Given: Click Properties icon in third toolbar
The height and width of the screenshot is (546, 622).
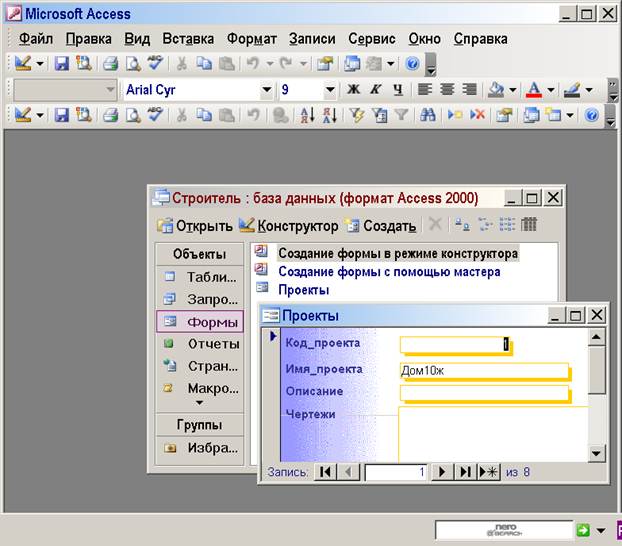Looking at the screenshot, I should click(x=504, y=115).
